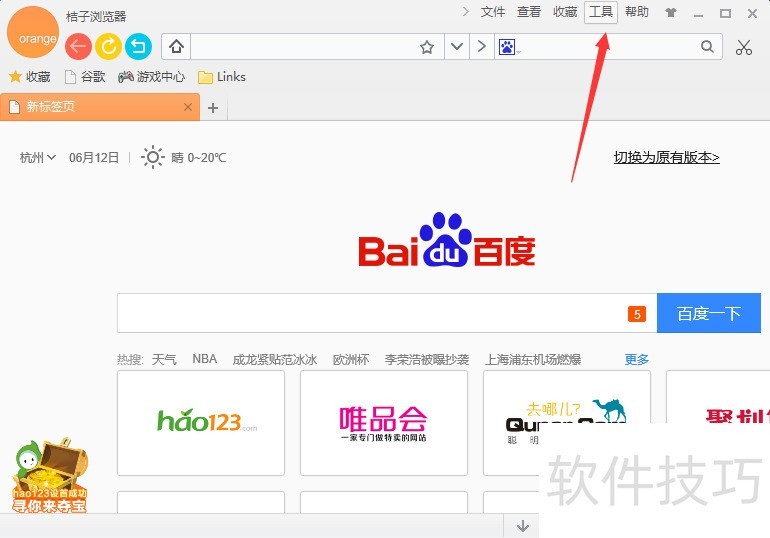Add a new tab with plus button
770x538 pixels.
tap(213, 108)
